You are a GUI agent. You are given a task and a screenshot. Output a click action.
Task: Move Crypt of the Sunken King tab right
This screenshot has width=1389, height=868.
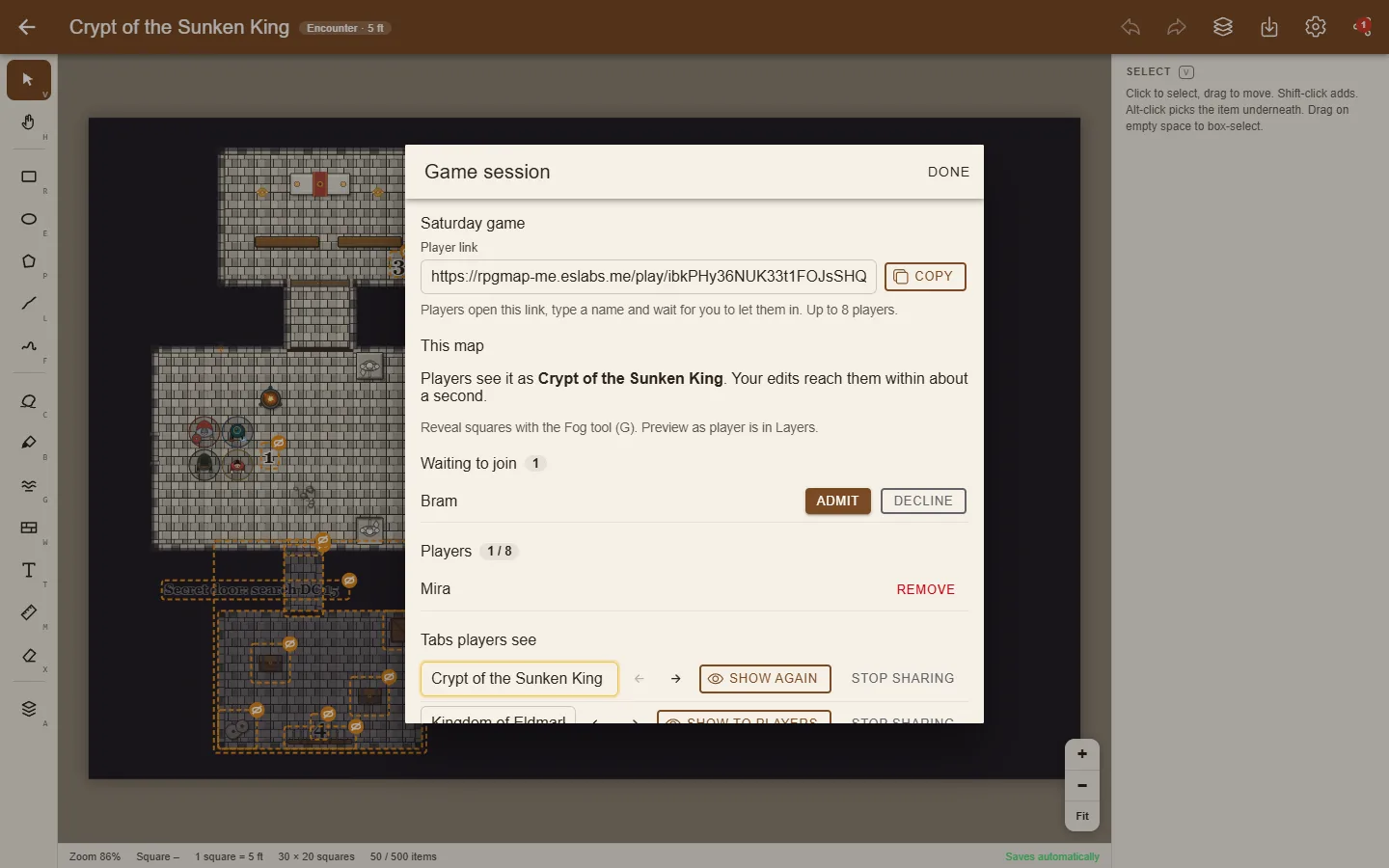click(676, 679)
